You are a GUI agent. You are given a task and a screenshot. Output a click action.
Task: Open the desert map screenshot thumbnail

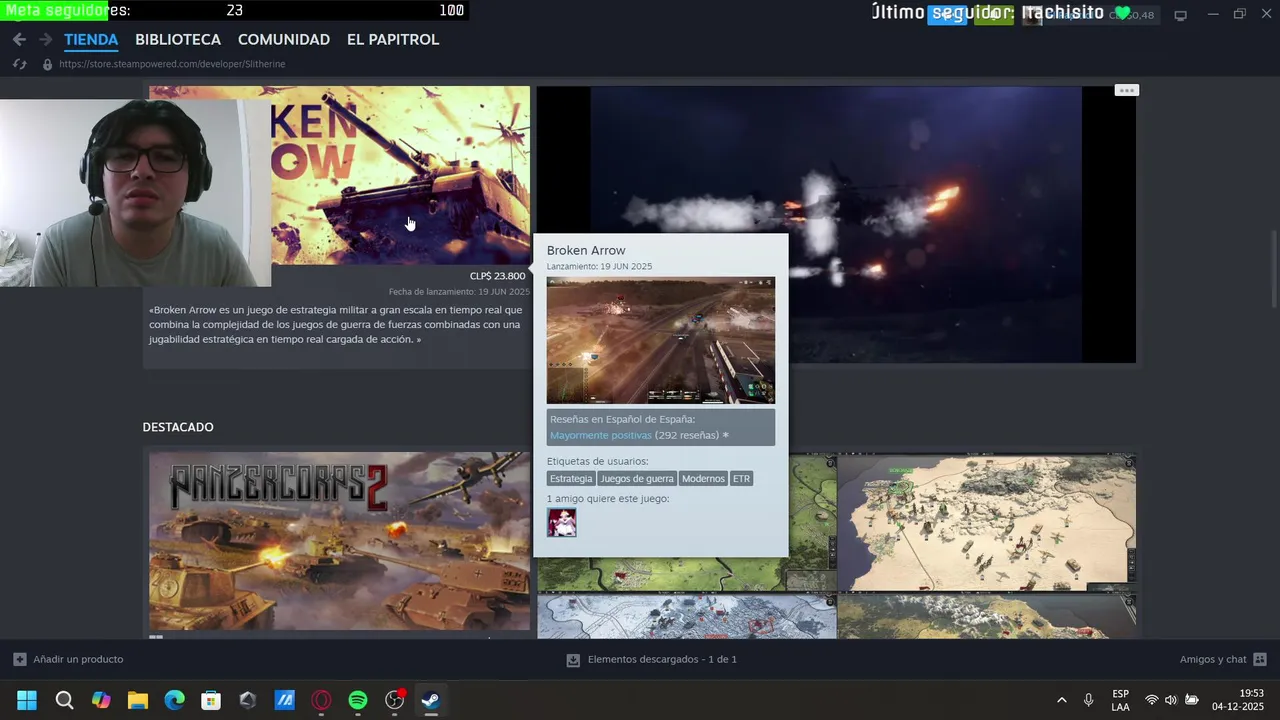click(x=986, y=523)
